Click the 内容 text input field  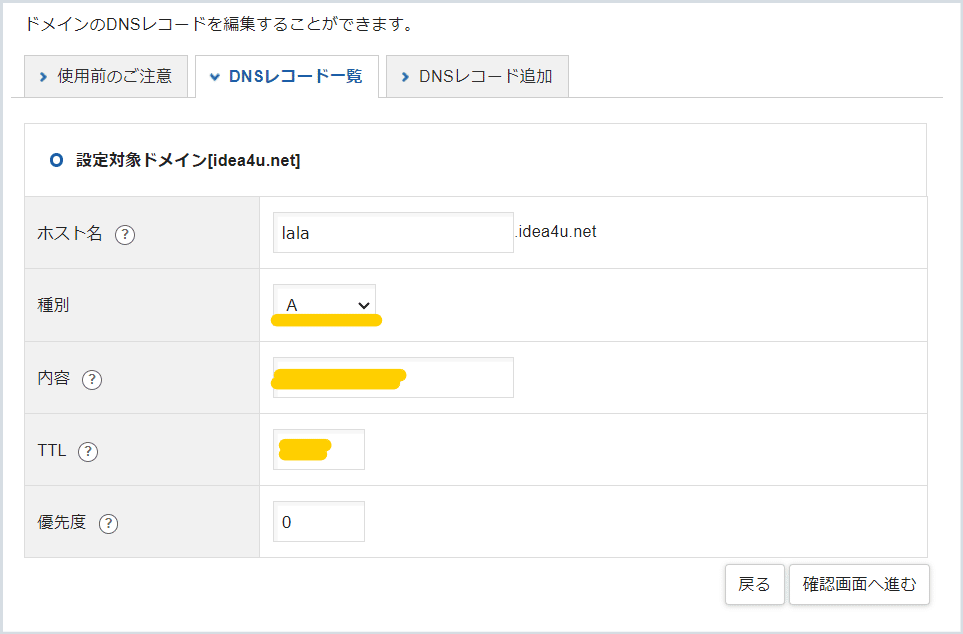[x=392, y=377]
